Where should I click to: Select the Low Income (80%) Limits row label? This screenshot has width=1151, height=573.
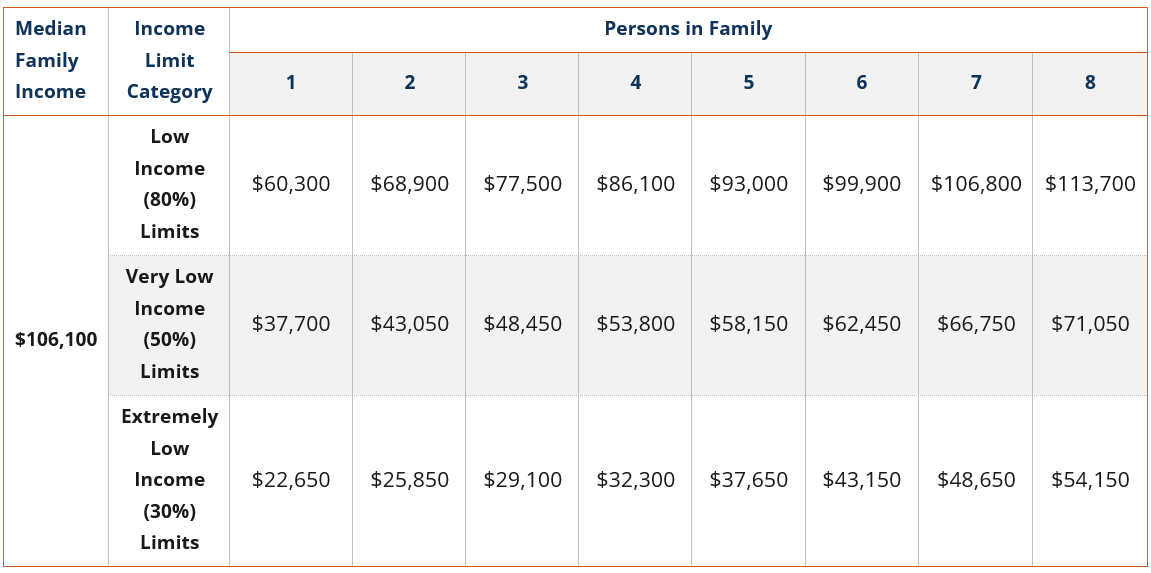pos(169,184)
